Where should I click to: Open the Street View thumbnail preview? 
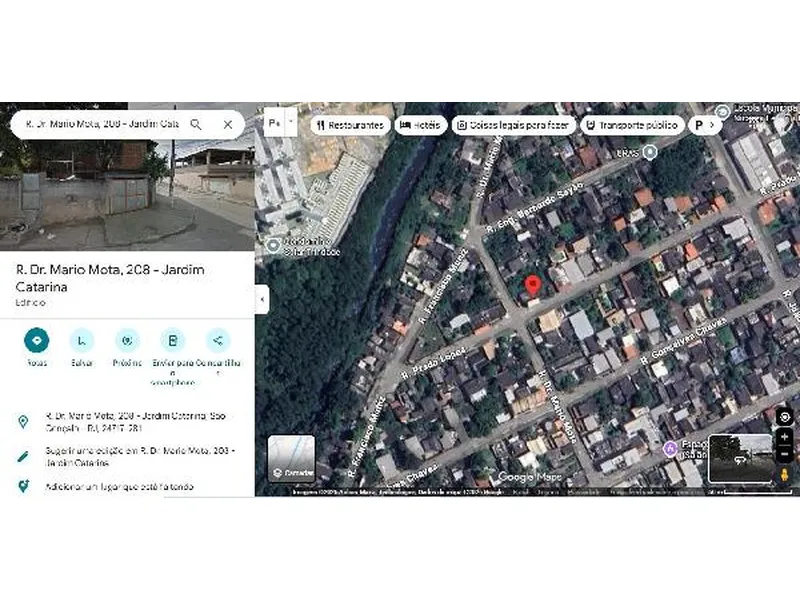click(x=740, y=459)
